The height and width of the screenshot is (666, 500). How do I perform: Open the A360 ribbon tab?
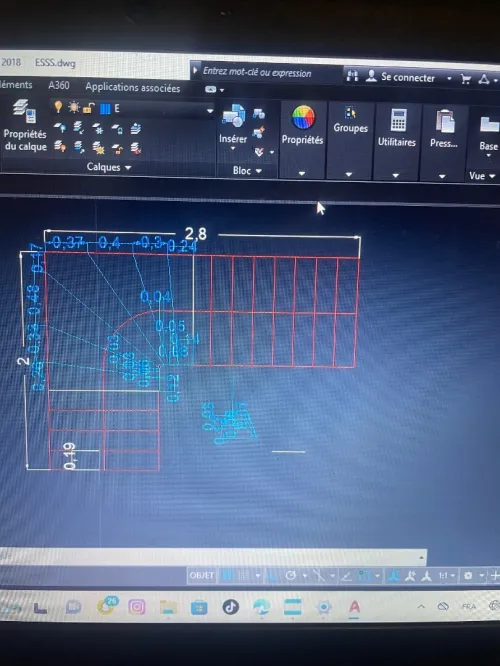(x=59, y=85)
